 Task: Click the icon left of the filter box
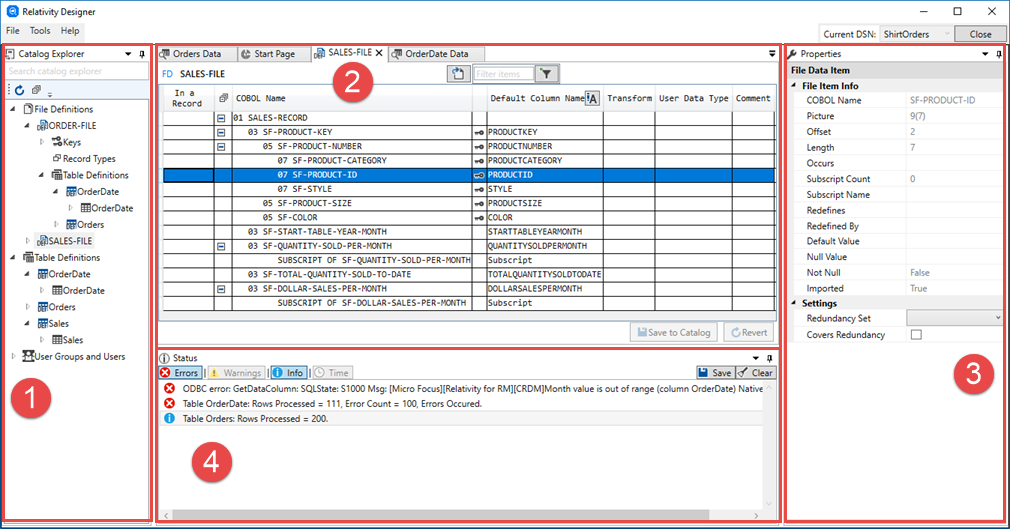point(458,74)
